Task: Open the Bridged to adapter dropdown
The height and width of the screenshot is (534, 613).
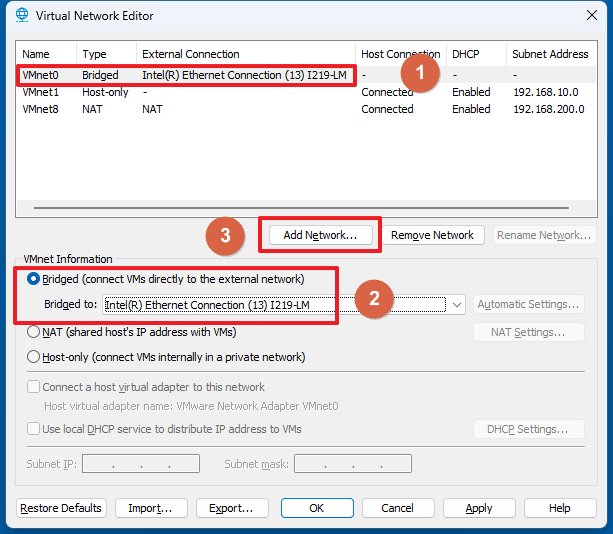Action: 457,305
